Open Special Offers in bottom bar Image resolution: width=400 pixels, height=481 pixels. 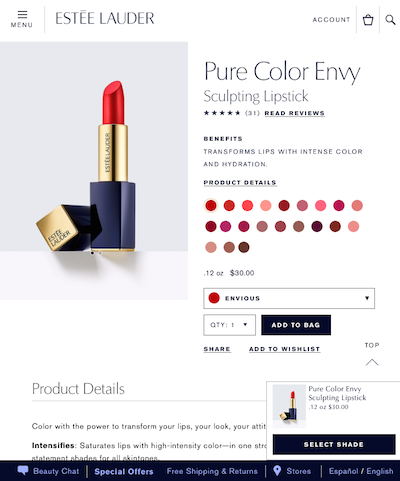pyautogui.click(x=124, y=471)
